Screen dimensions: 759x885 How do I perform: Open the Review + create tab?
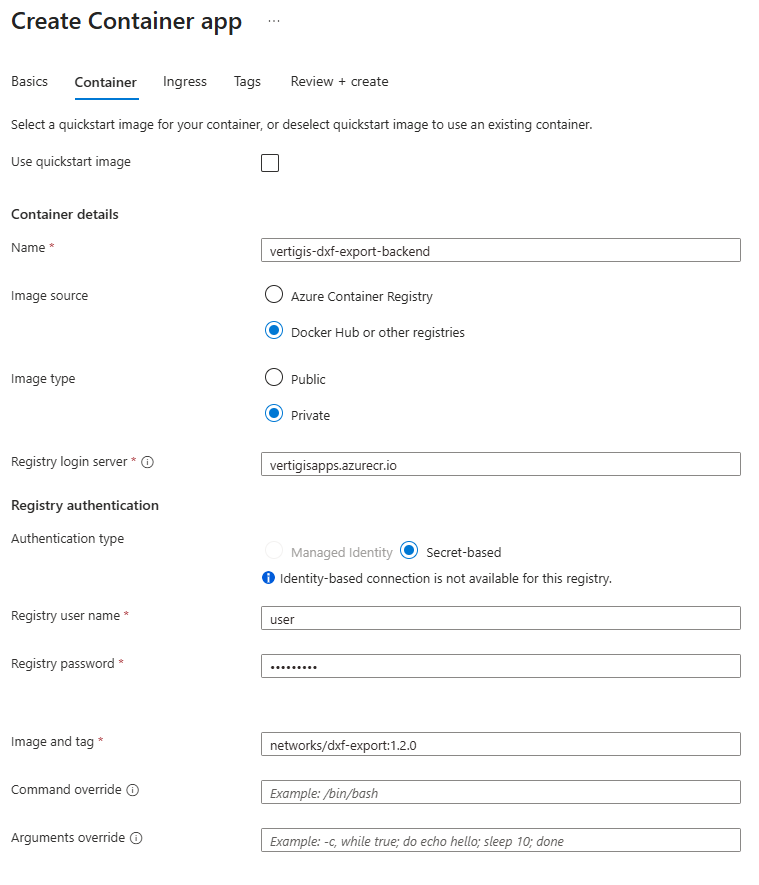(339, 82)
